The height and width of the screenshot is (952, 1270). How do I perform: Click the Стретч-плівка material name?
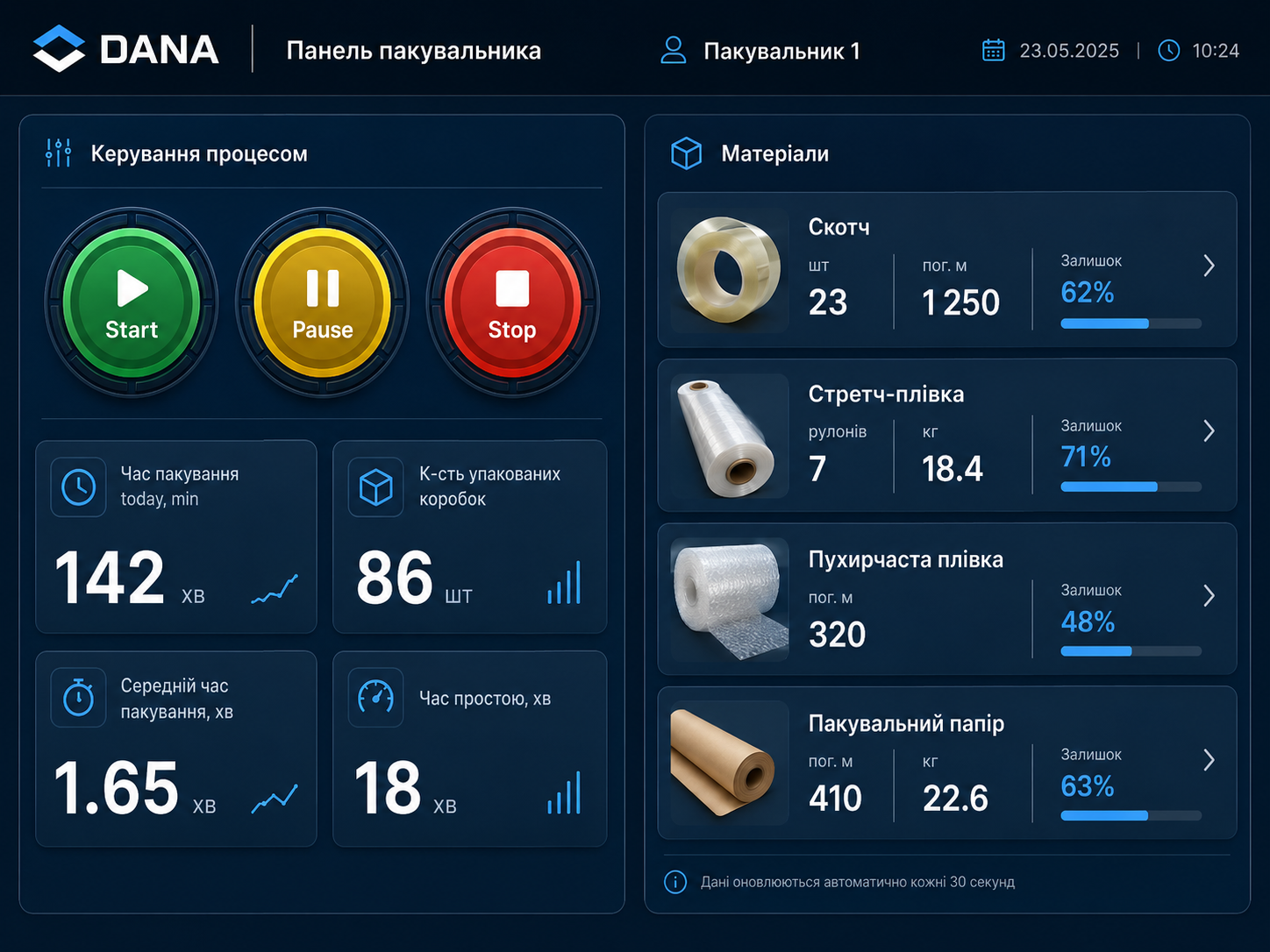[886, 394]
